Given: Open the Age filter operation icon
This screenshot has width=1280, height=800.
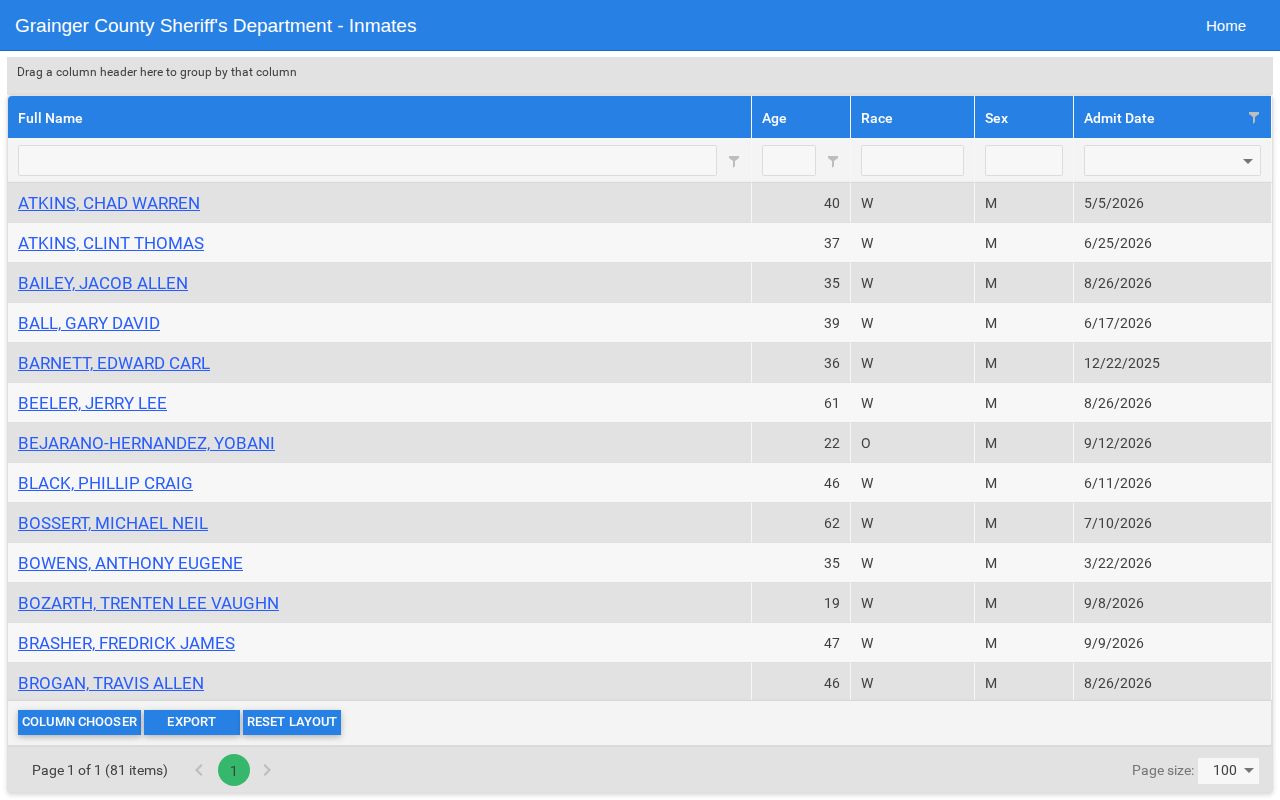Looking at the screenshot, I should [x=833, y=161].
